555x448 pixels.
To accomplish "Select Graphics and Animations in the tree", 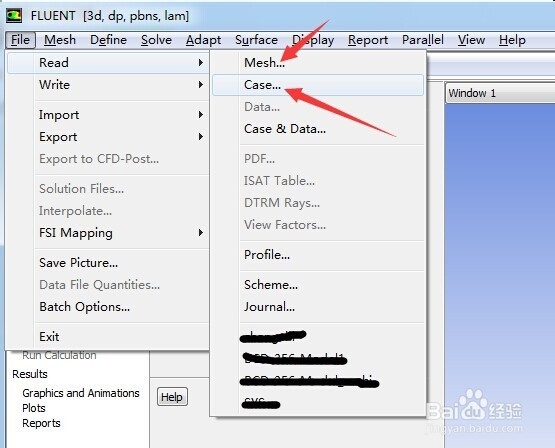I will click(81, 393).
